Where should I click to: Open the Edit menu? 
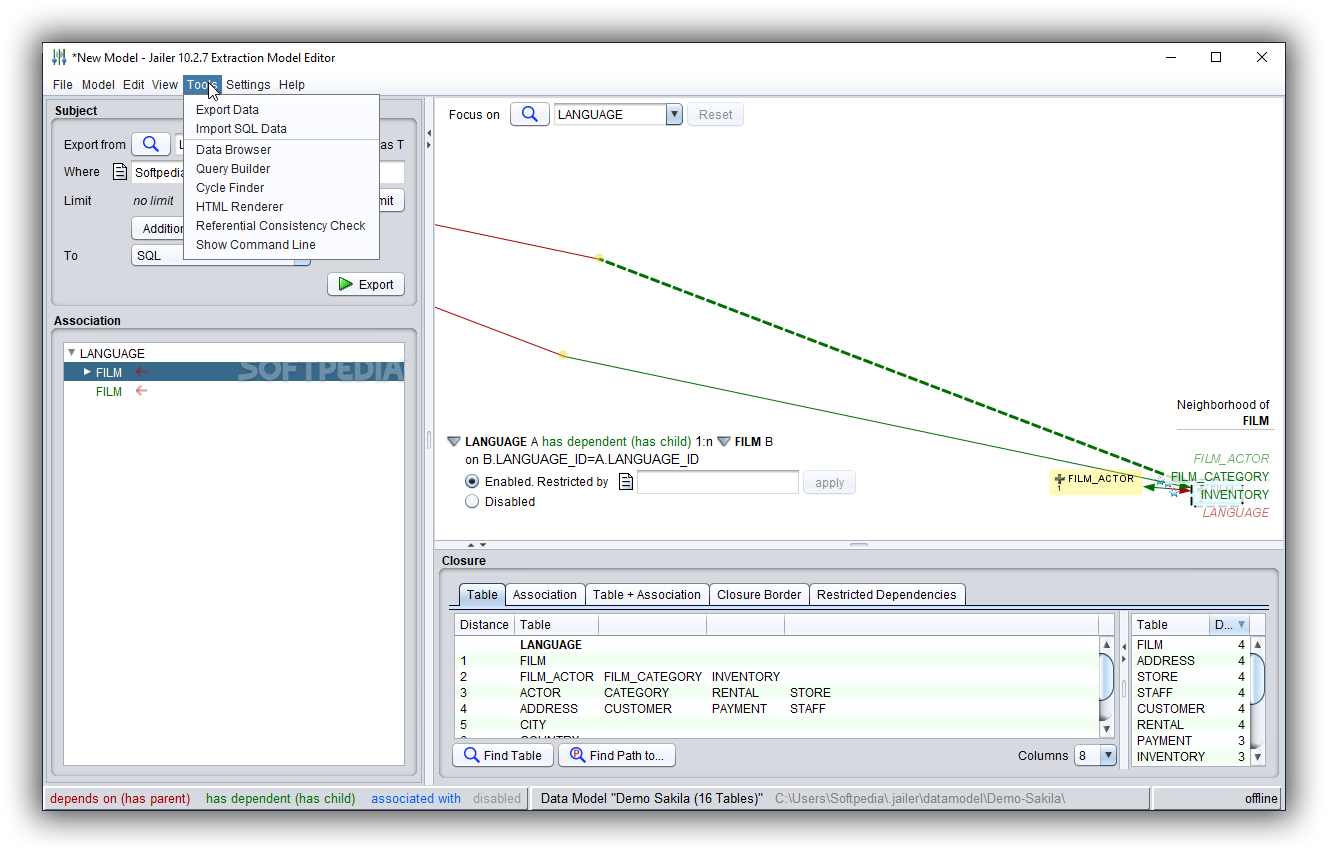pos(134,85)
